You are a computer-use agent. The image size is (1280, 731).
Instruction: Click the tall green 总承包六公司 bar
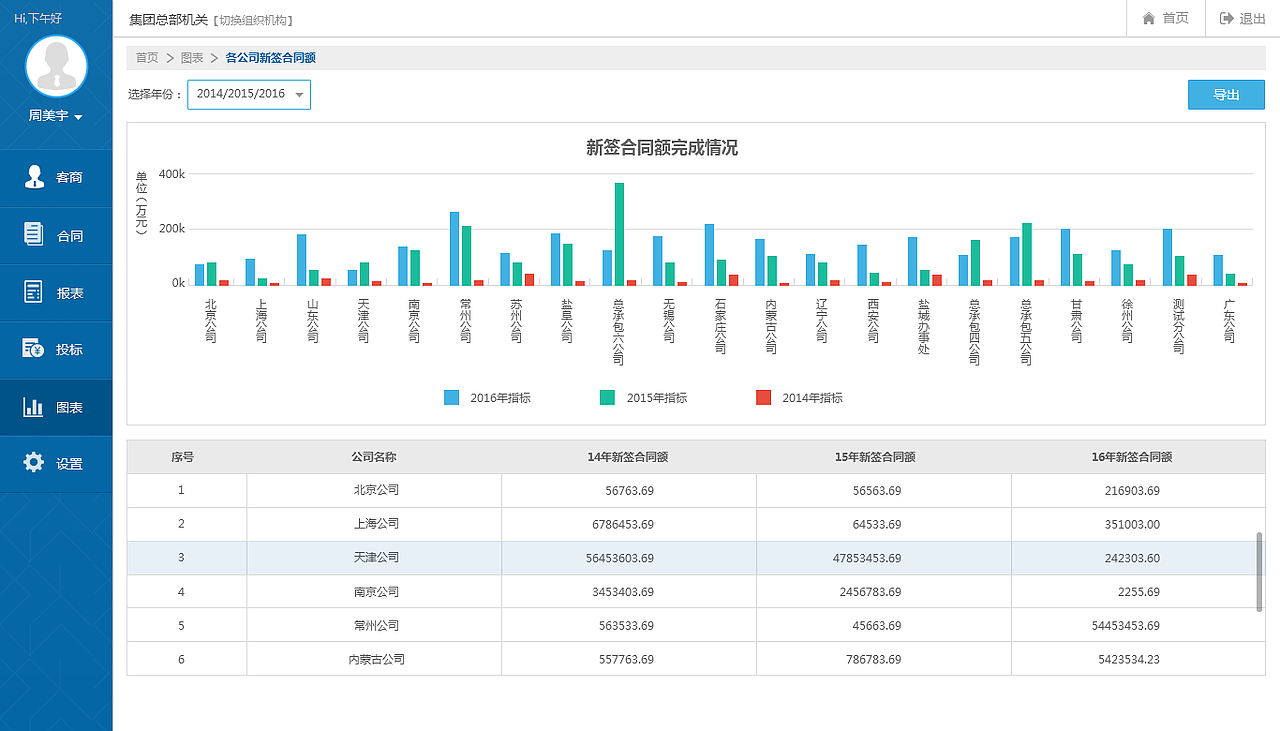pos(619,234)
